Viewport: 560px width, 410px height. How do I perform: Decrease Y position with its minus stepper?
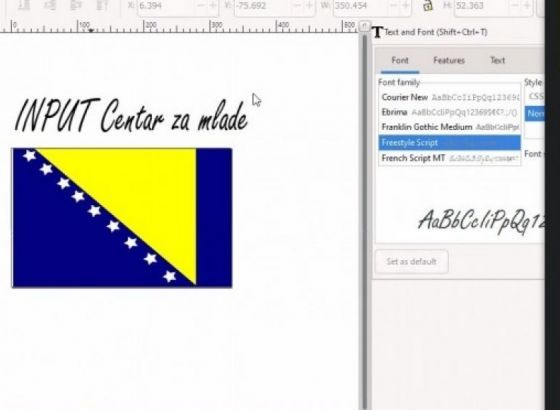coord(297,5)
